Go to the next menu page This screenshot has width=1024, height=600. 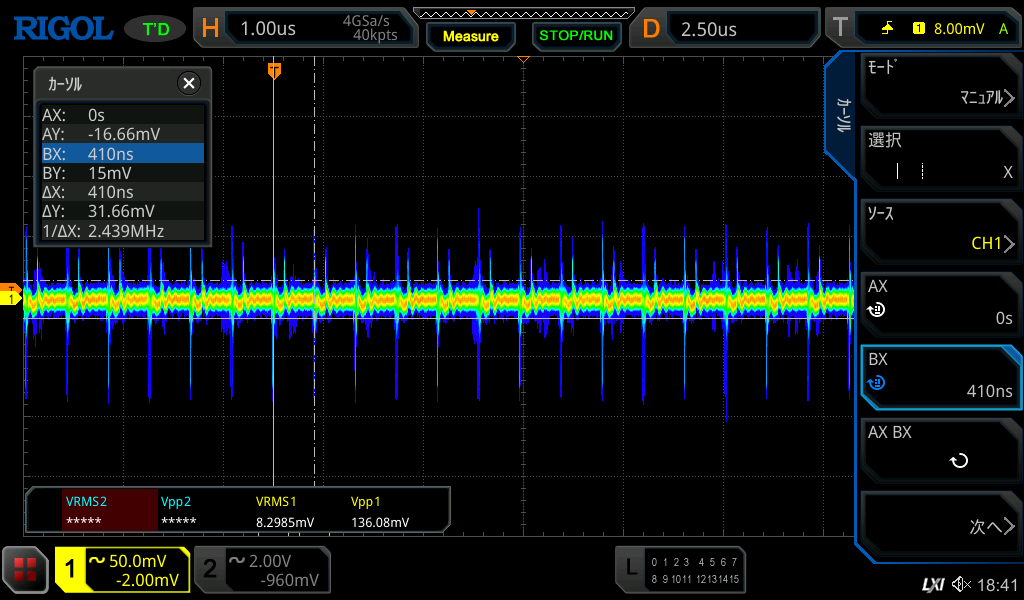tap(940, 527)
